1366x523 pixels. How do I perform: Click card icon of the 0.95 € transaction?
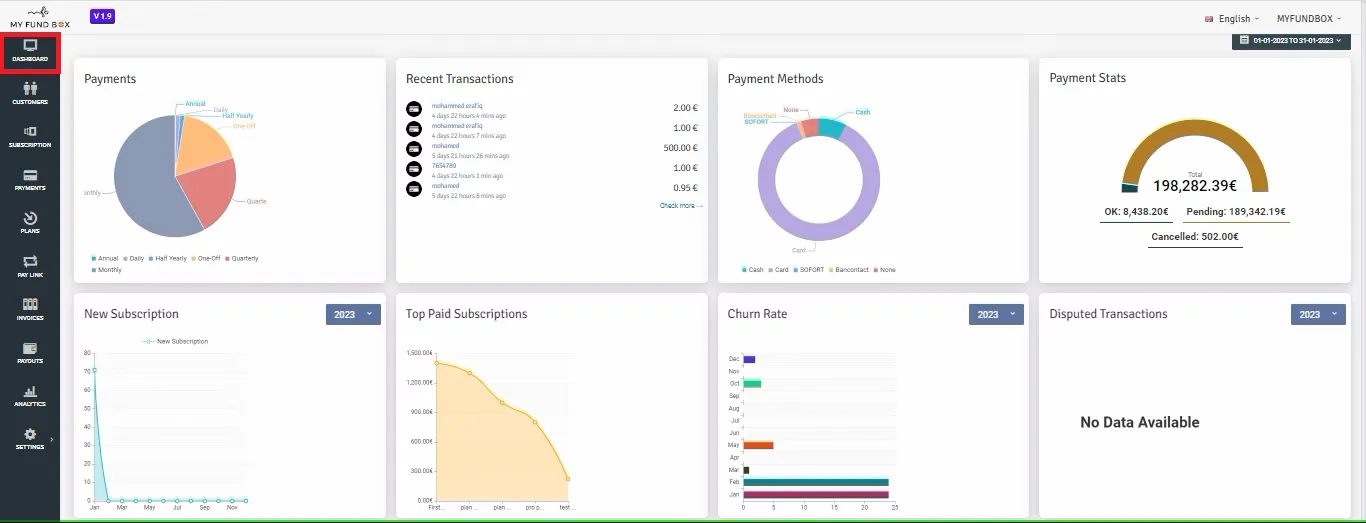pyautogui.click(x=414, y=188)
